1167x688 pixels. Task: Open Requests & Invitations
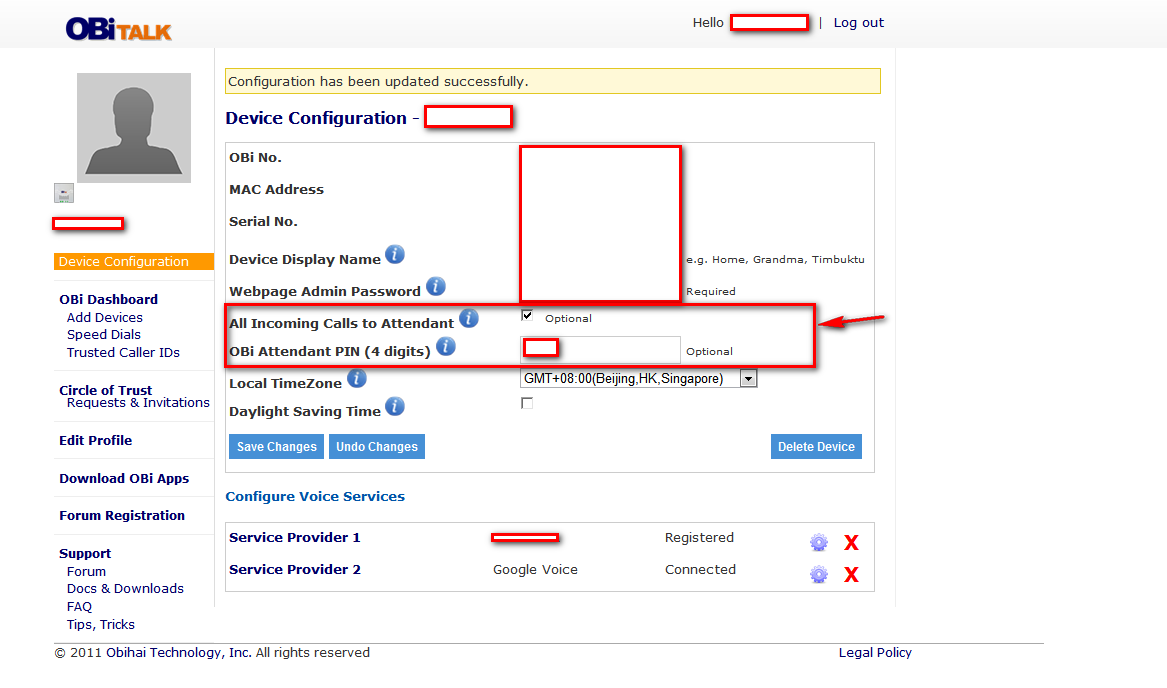[138, 403]
